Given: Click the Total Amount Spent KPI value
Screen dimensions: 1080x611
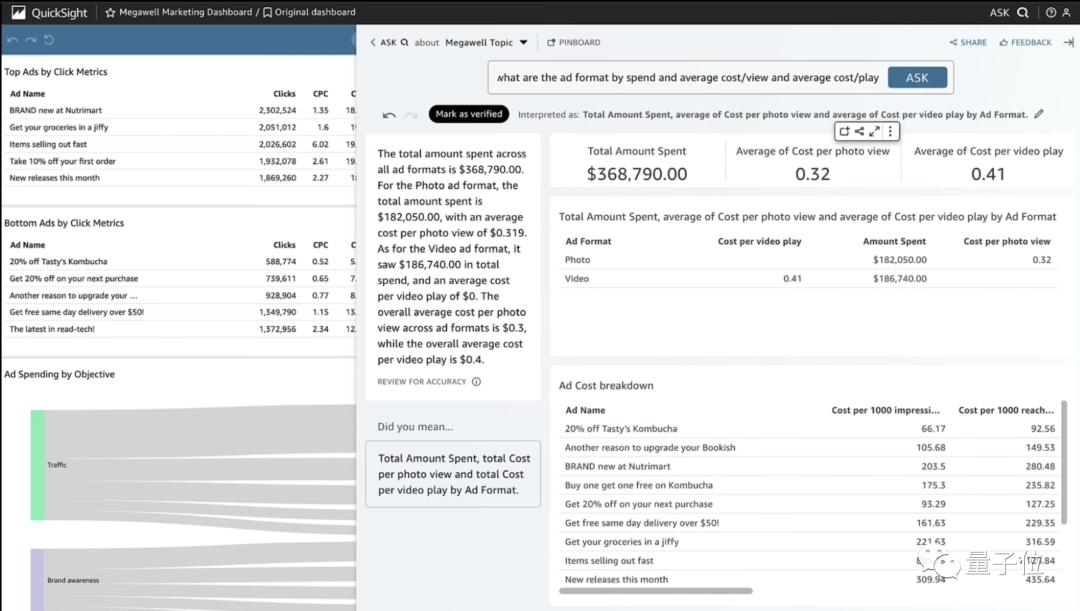Looking at the screenshot, I should click(x=637, y=174).
